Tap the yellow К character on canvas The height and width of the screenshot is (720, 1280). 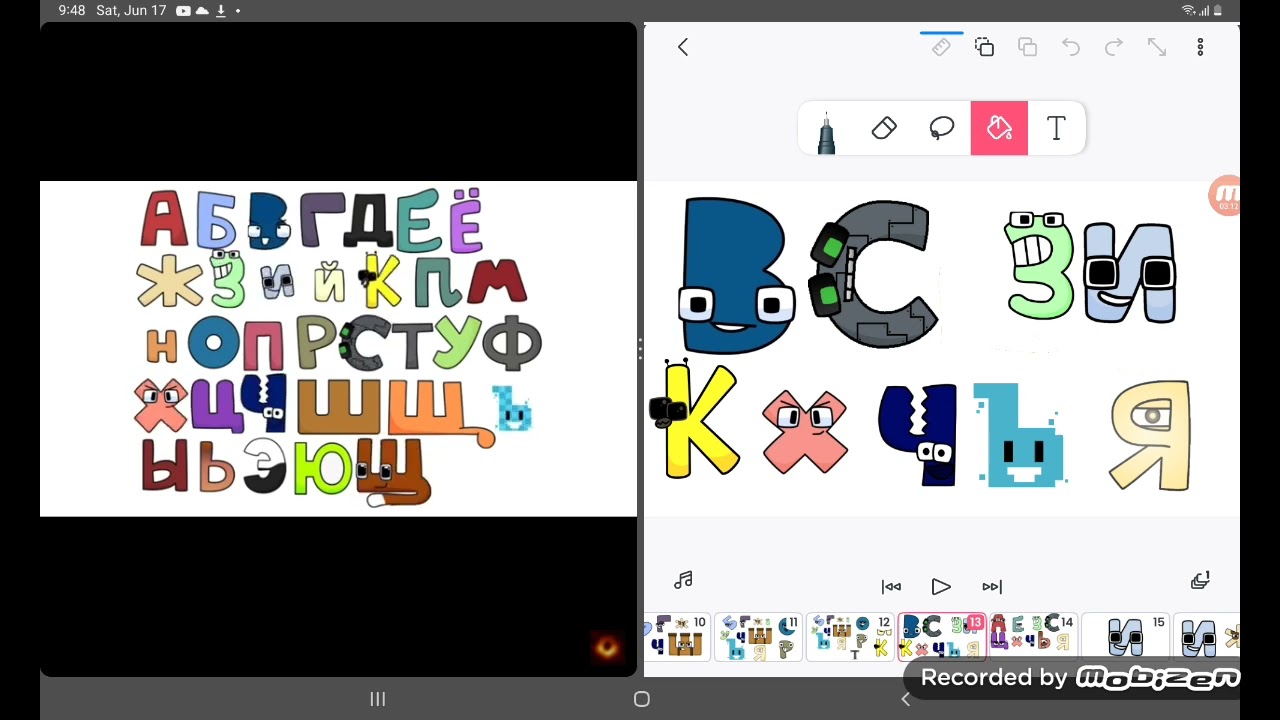[x=696, y=420]
